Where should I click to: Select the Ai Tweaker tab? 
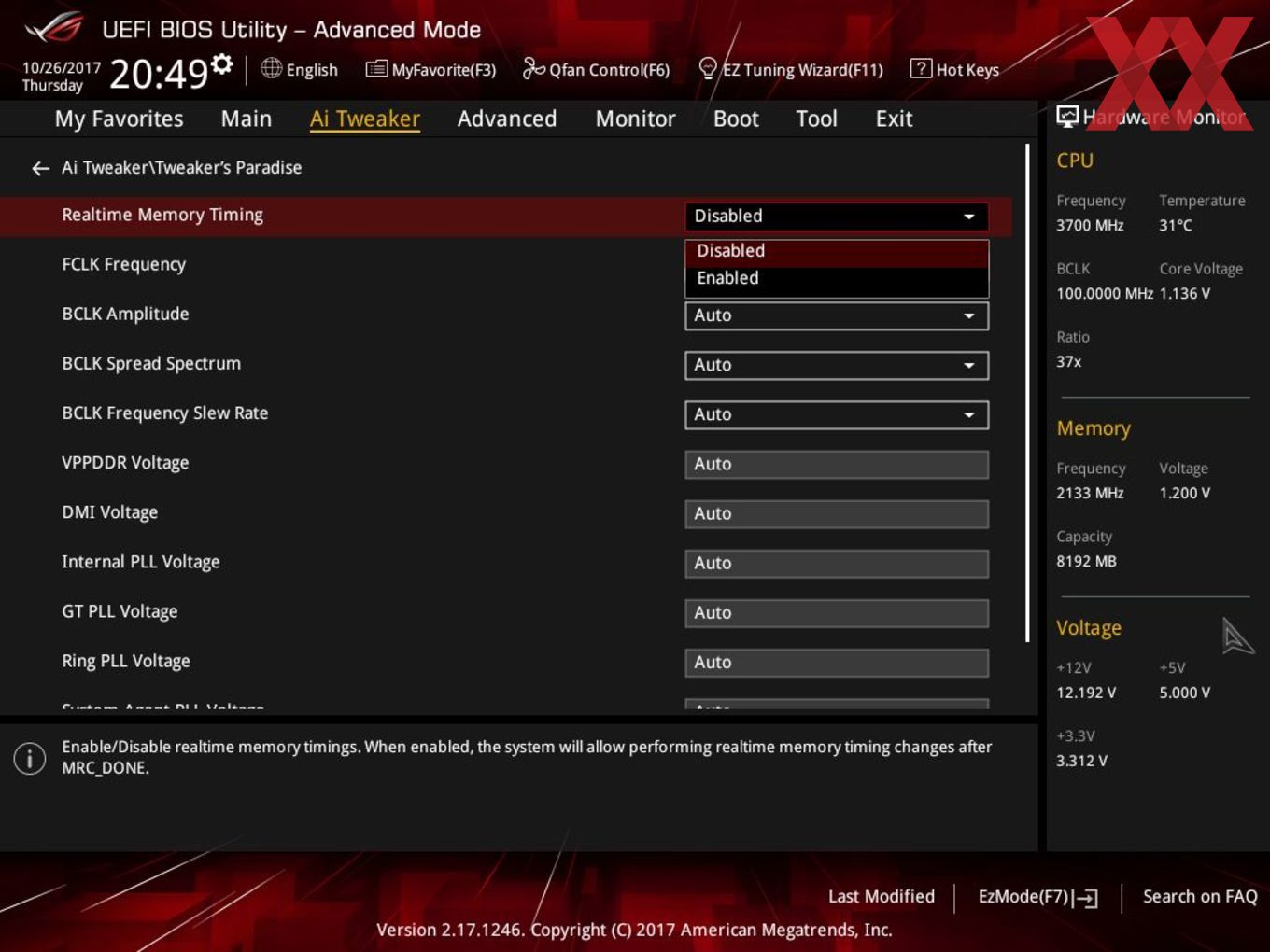365,119
